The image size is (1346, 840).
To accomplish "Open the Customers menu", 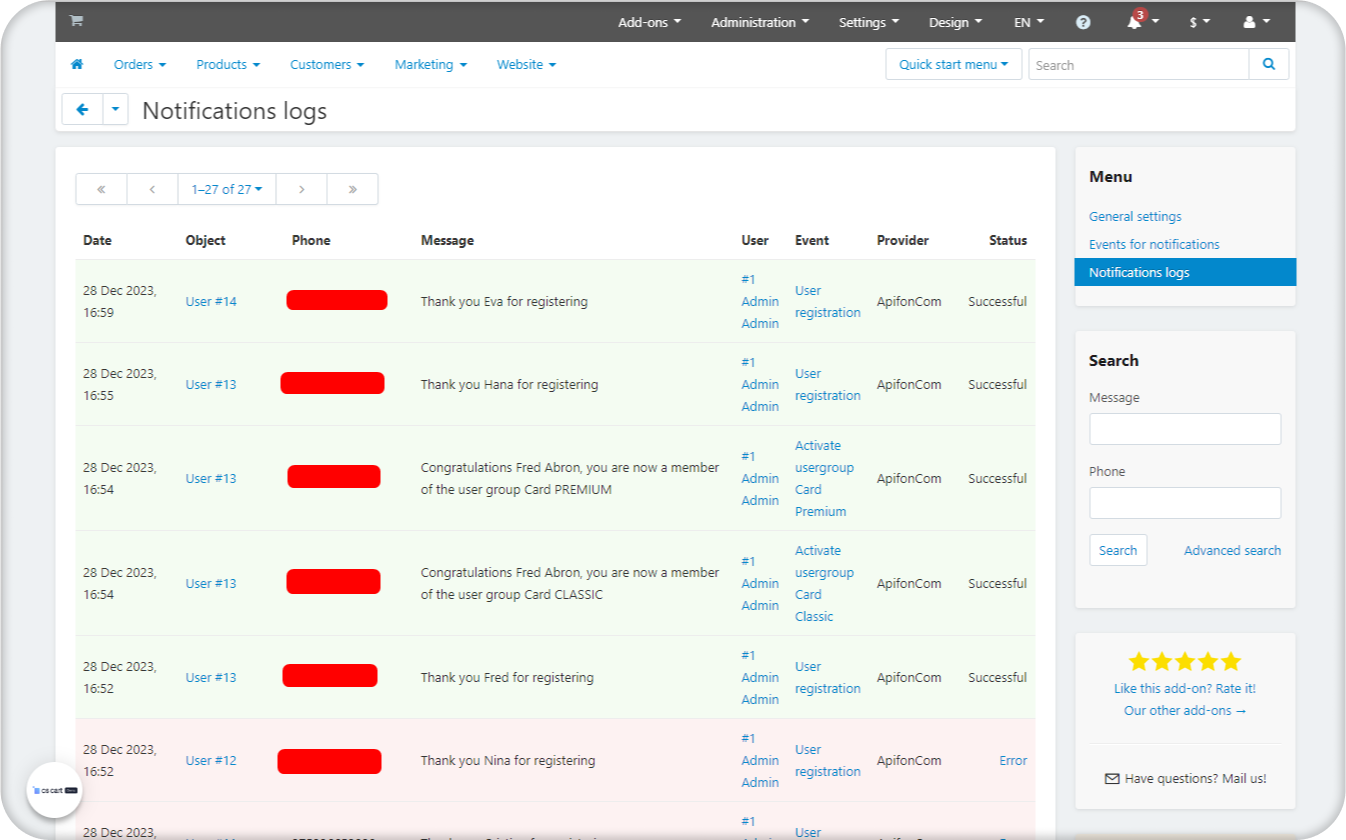I will pos(327,64).
